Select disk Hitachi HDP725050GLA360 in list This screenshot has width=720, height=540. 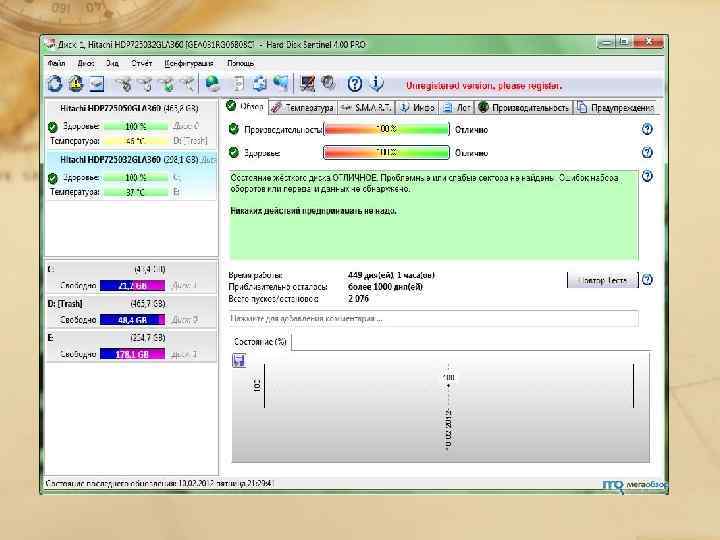[x=131, y=125]
